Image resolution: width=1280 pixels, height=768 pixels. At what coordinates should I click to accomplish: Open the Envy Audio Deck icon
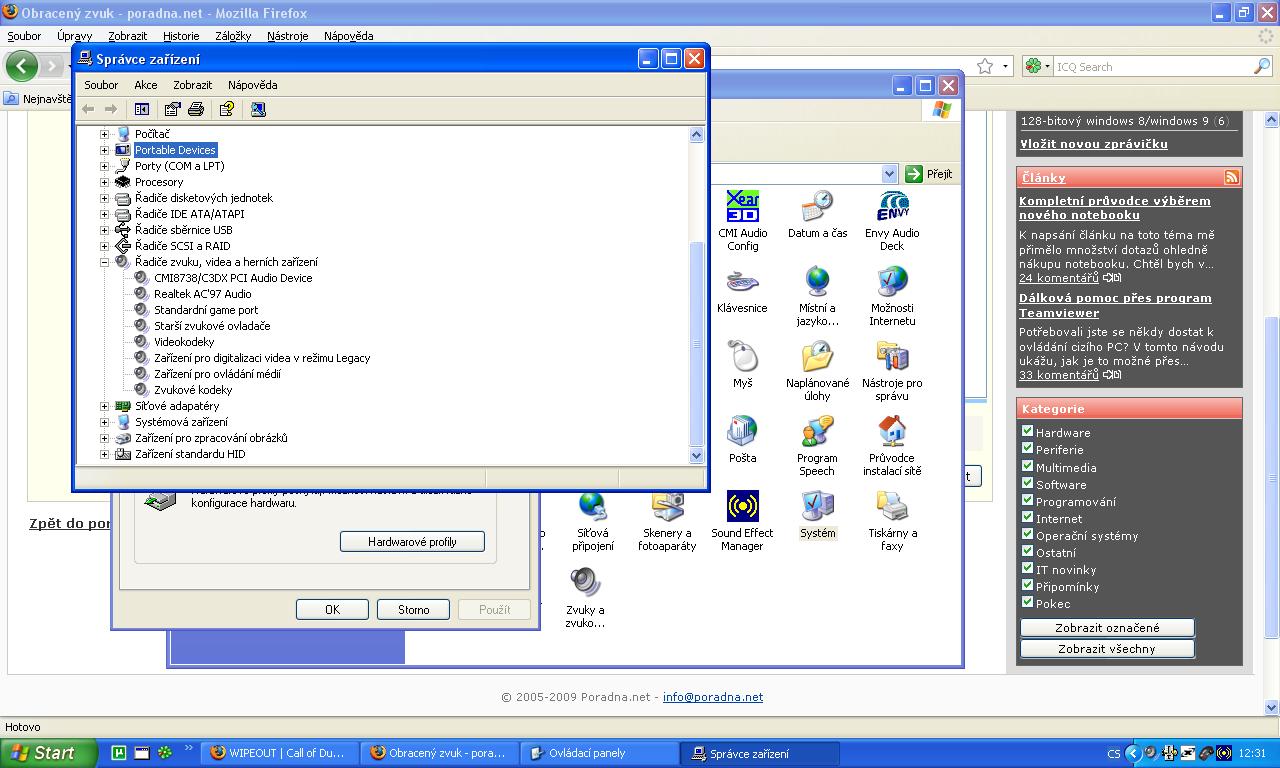click(891, 220)
